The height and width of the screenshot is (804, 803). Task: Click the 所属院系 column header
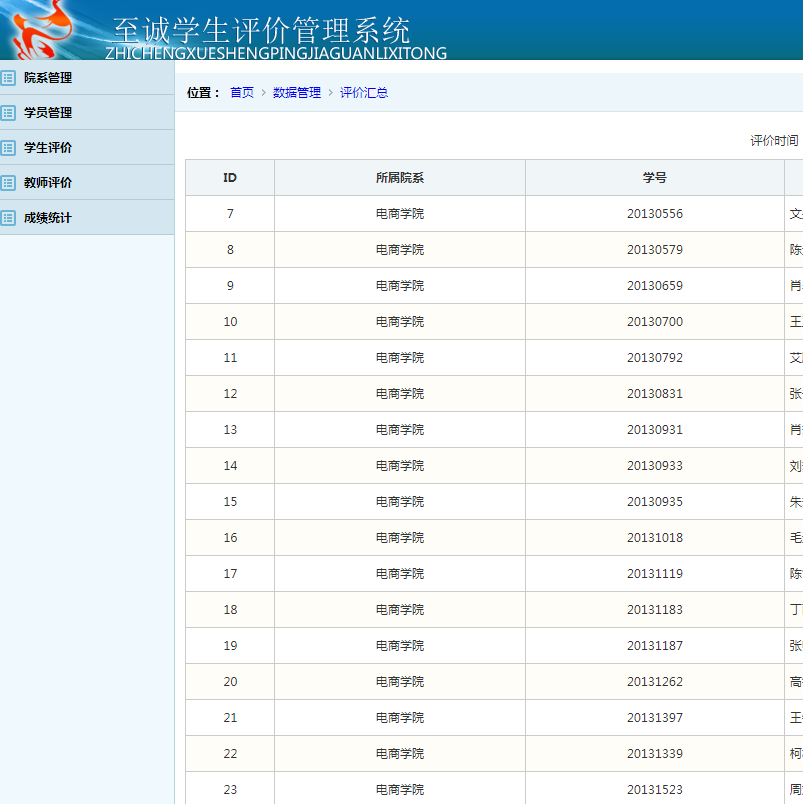point(400,178)
